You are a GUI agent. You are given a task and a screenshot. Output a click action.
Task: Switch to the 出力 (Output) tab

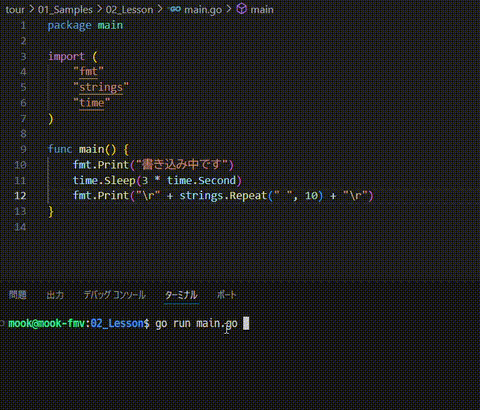55,295
